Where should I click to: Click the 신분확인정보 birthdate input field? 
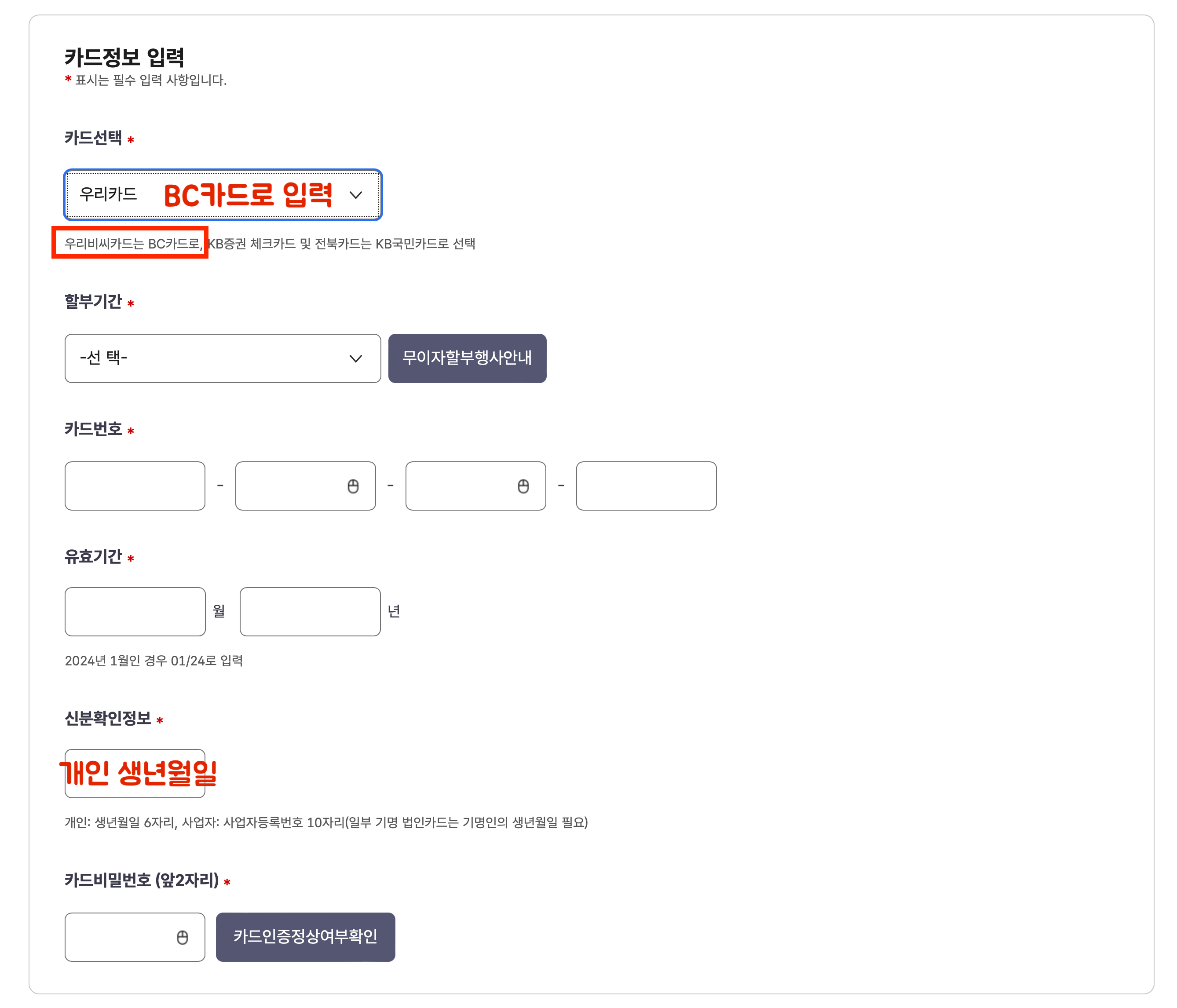click(135, 774)
